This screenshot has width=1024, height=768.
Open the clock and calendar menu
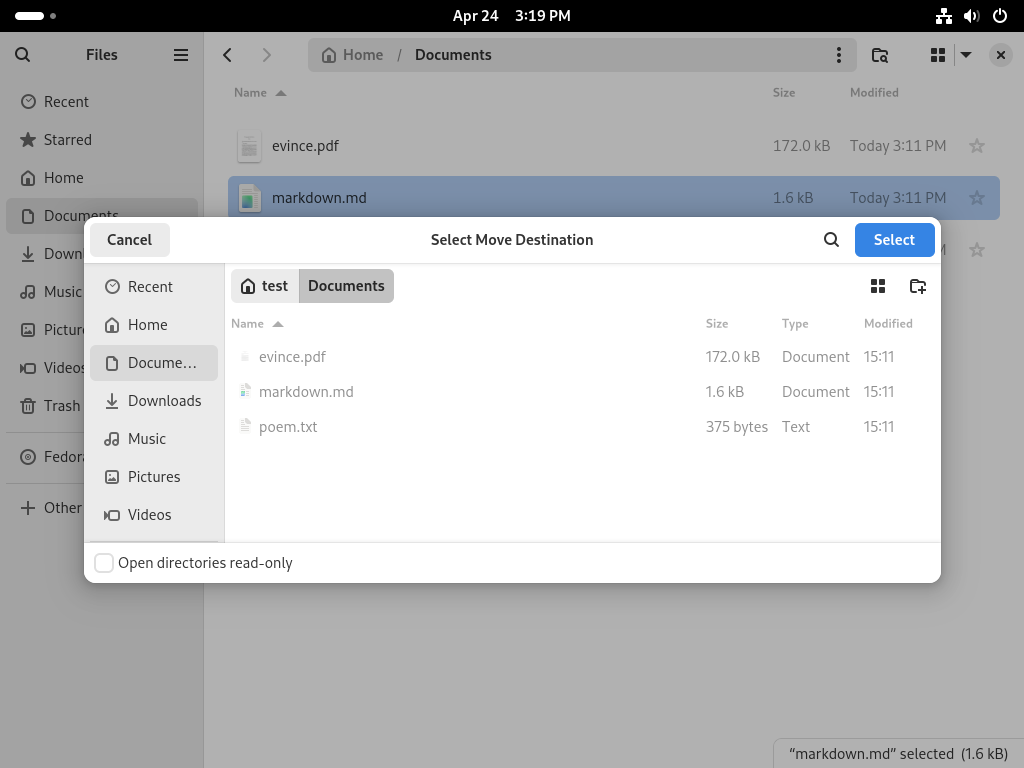(x=511, y=16)
